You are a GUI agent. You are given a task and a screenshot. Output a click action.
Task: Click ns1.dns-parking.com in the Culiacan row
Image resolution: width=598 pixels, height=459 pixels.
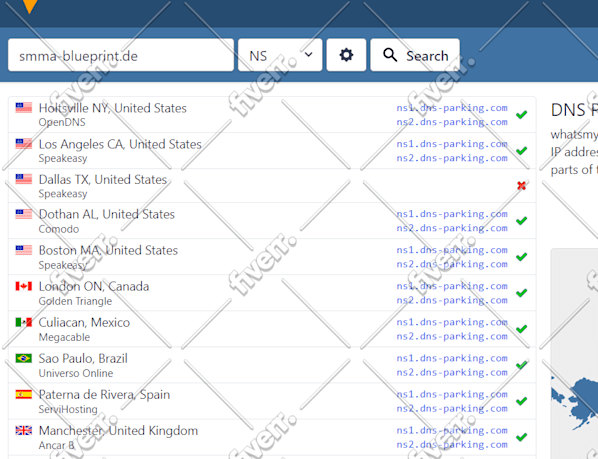coord(452,322)
